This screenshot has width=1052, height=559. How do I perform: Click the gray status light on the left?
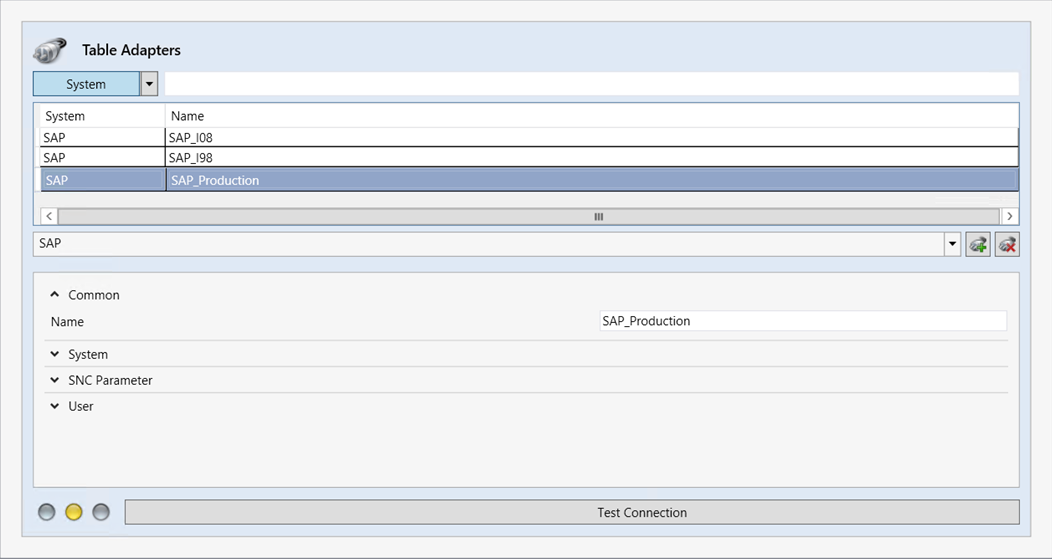pos(46,512)
